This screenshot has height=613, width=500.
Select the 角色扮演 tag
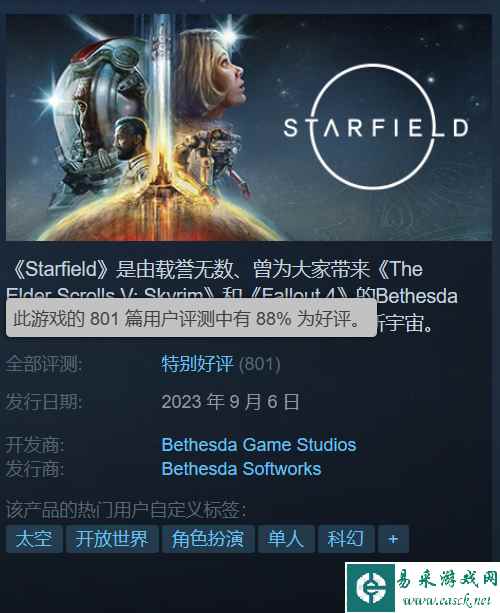point(208,539)
